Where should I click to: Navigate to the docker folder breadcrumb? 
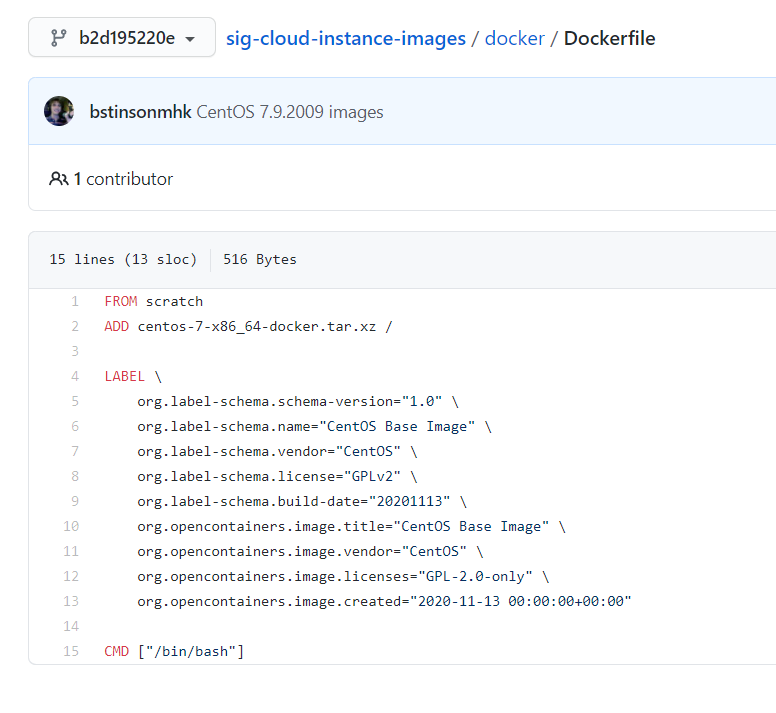pos(514,39)
